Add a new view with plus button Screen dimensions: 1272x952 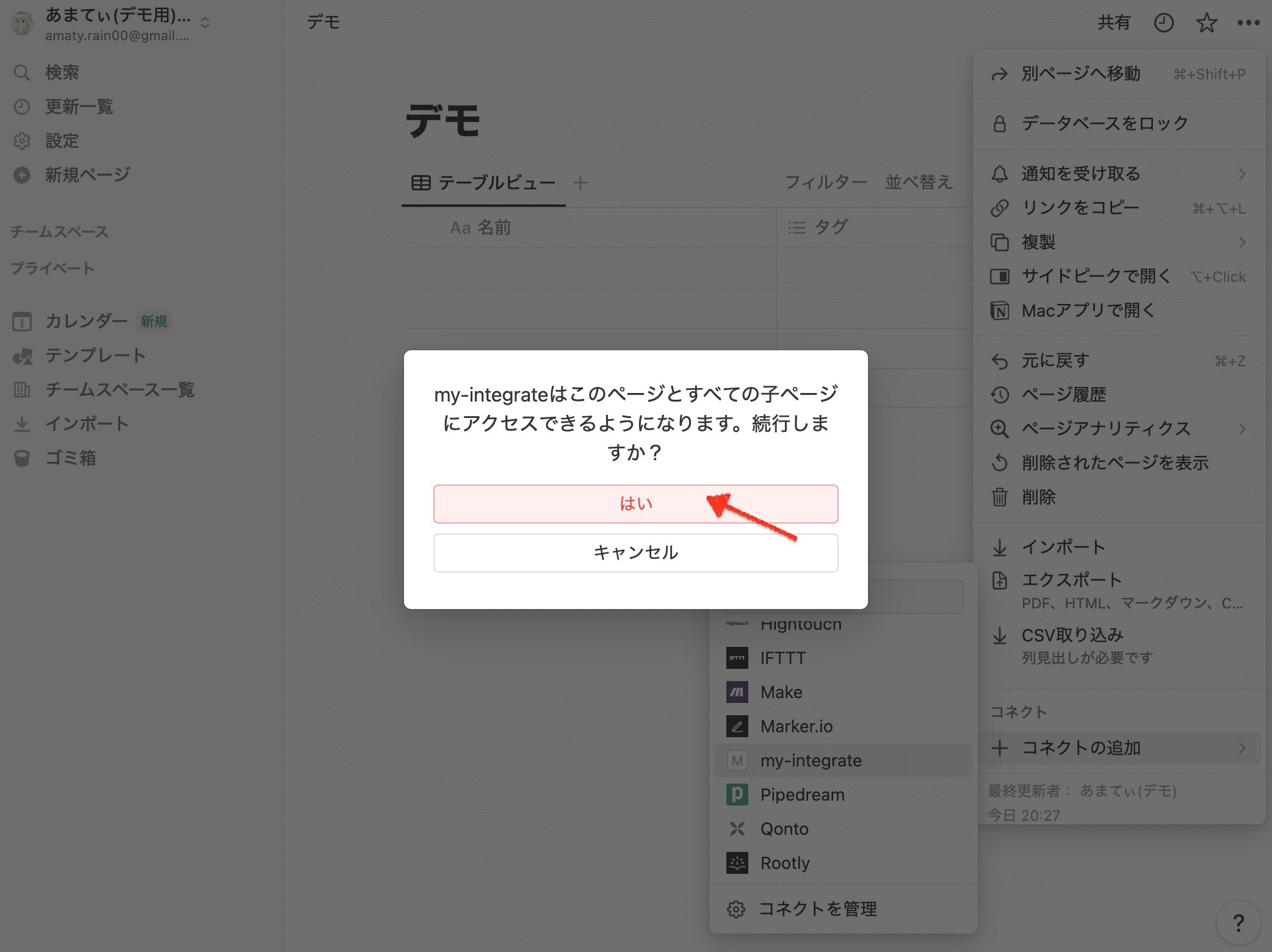(580, 182)
